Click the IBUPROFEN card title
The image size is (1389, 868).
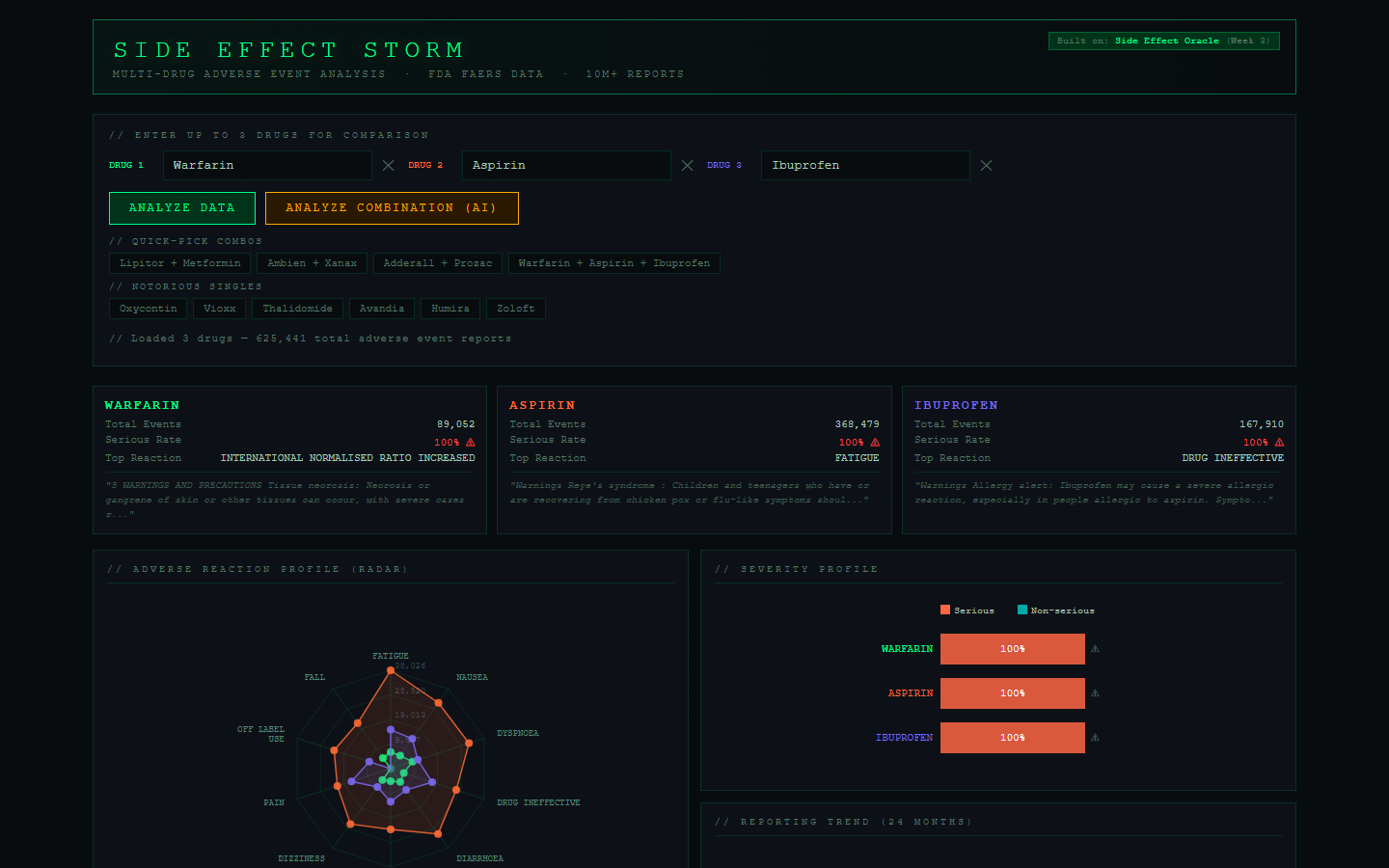click(x=956, y=405)
